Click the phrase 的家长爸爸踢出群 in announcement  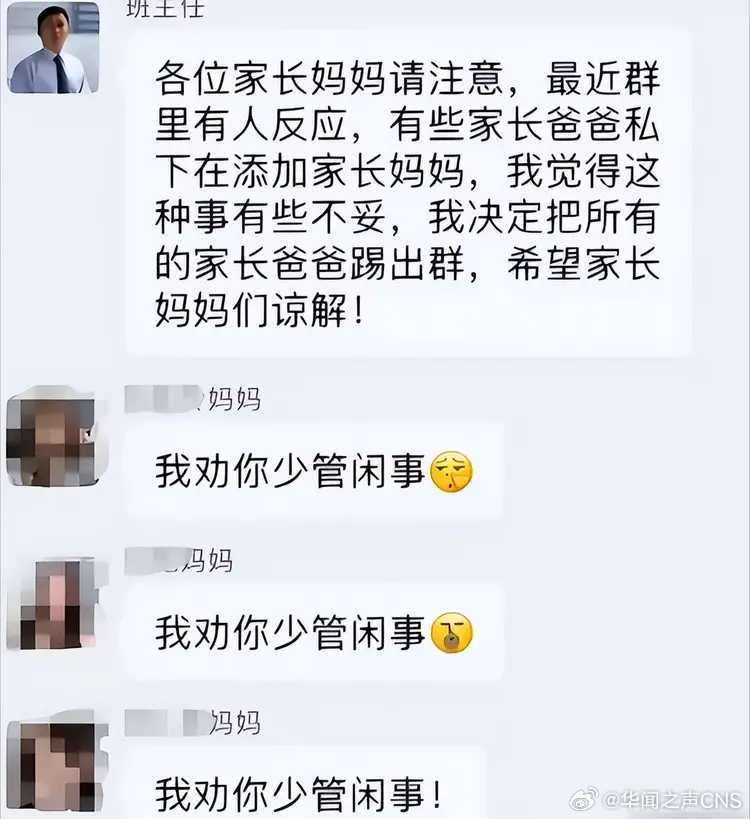(309, 263)
